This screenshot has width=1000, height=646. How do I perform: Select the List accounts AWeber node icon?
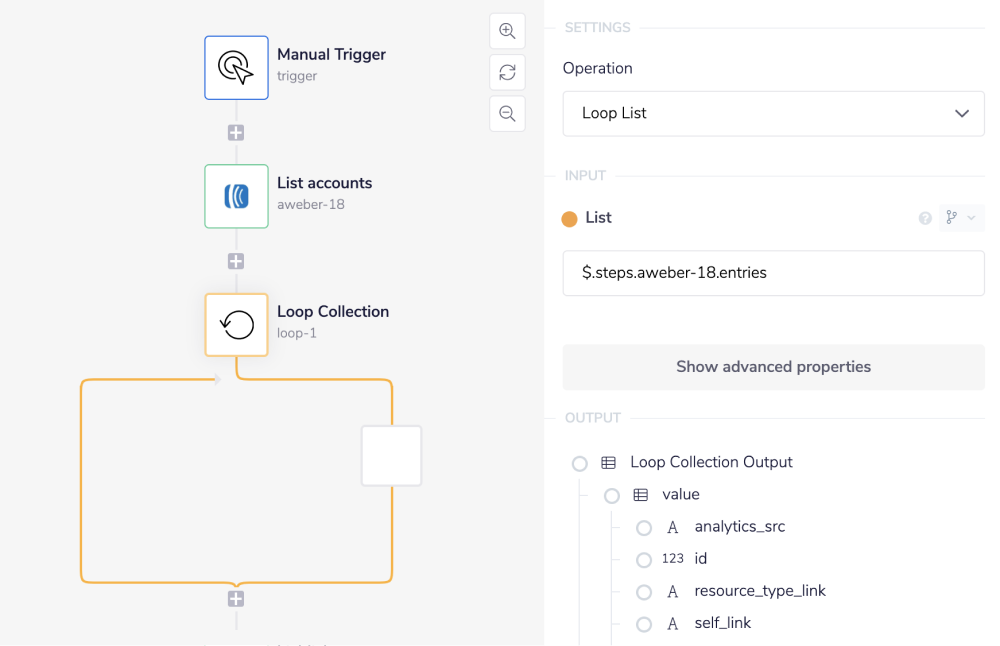(x=236, y=196)
